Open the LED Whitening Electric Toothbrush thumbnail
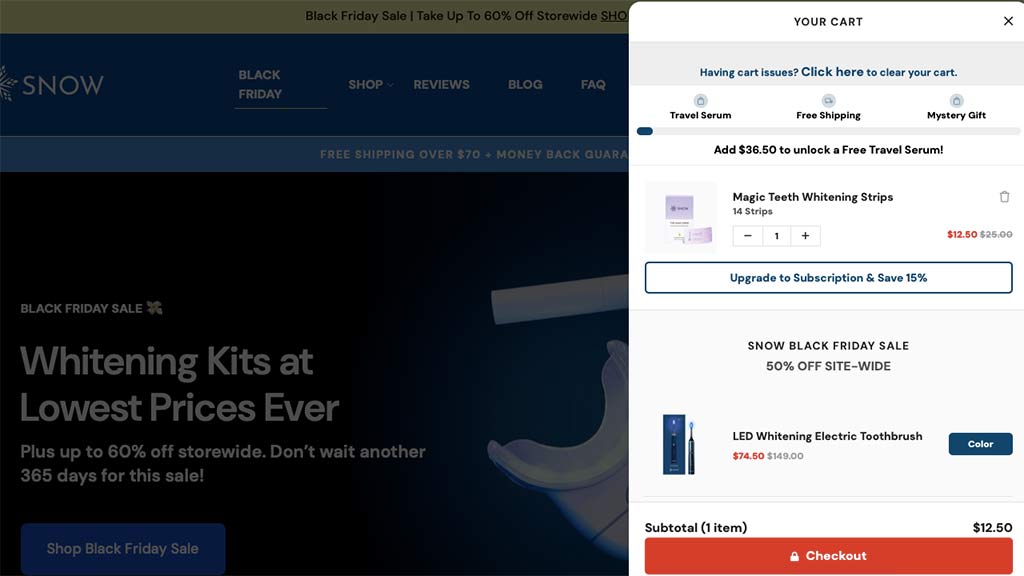 pos(679,444)
